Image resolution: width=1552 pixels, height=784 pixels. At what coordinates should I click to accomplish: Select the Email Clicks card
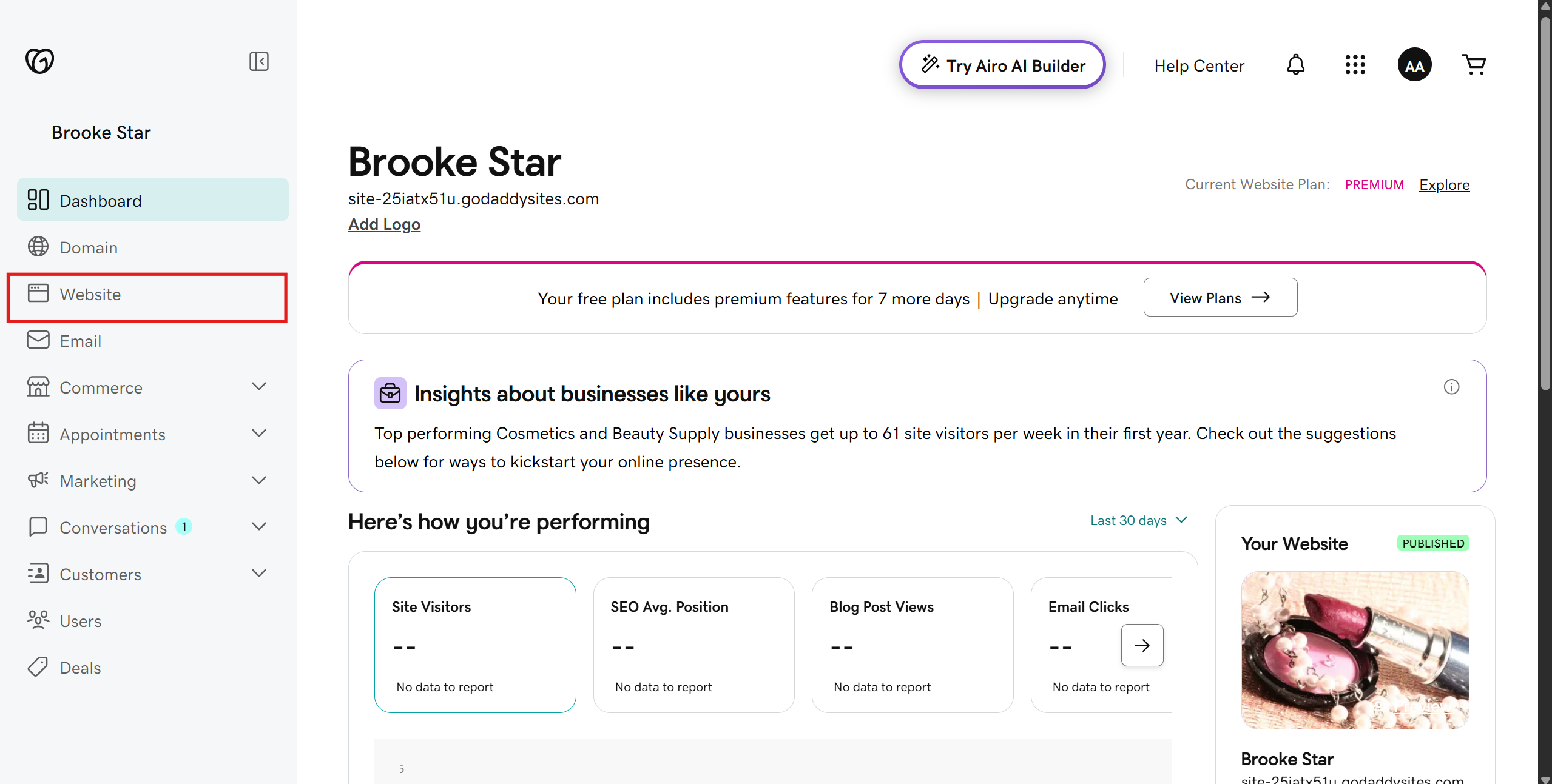point(1101,645)
